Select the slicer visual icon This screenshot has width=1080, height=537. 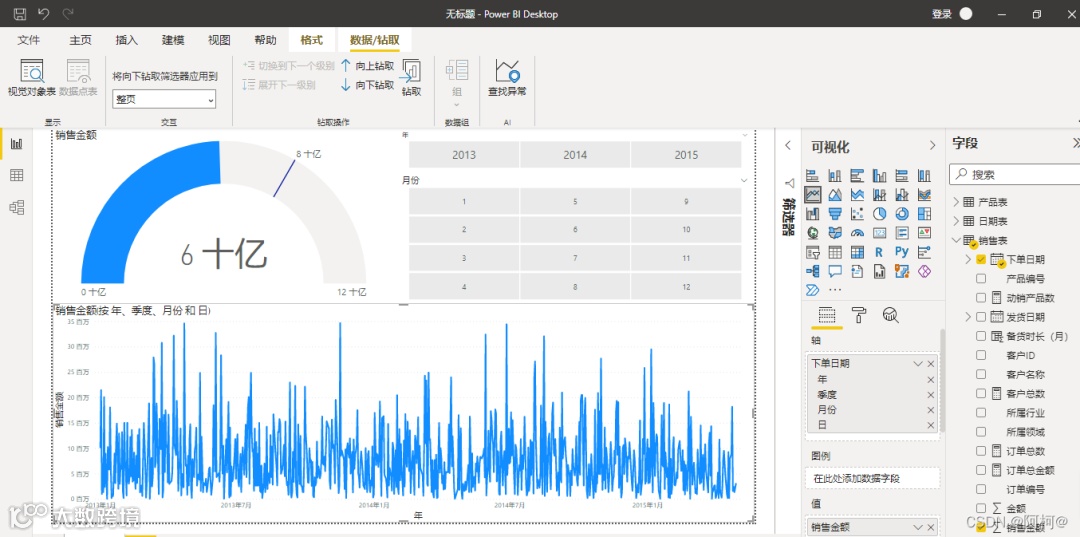pos(812,252)
